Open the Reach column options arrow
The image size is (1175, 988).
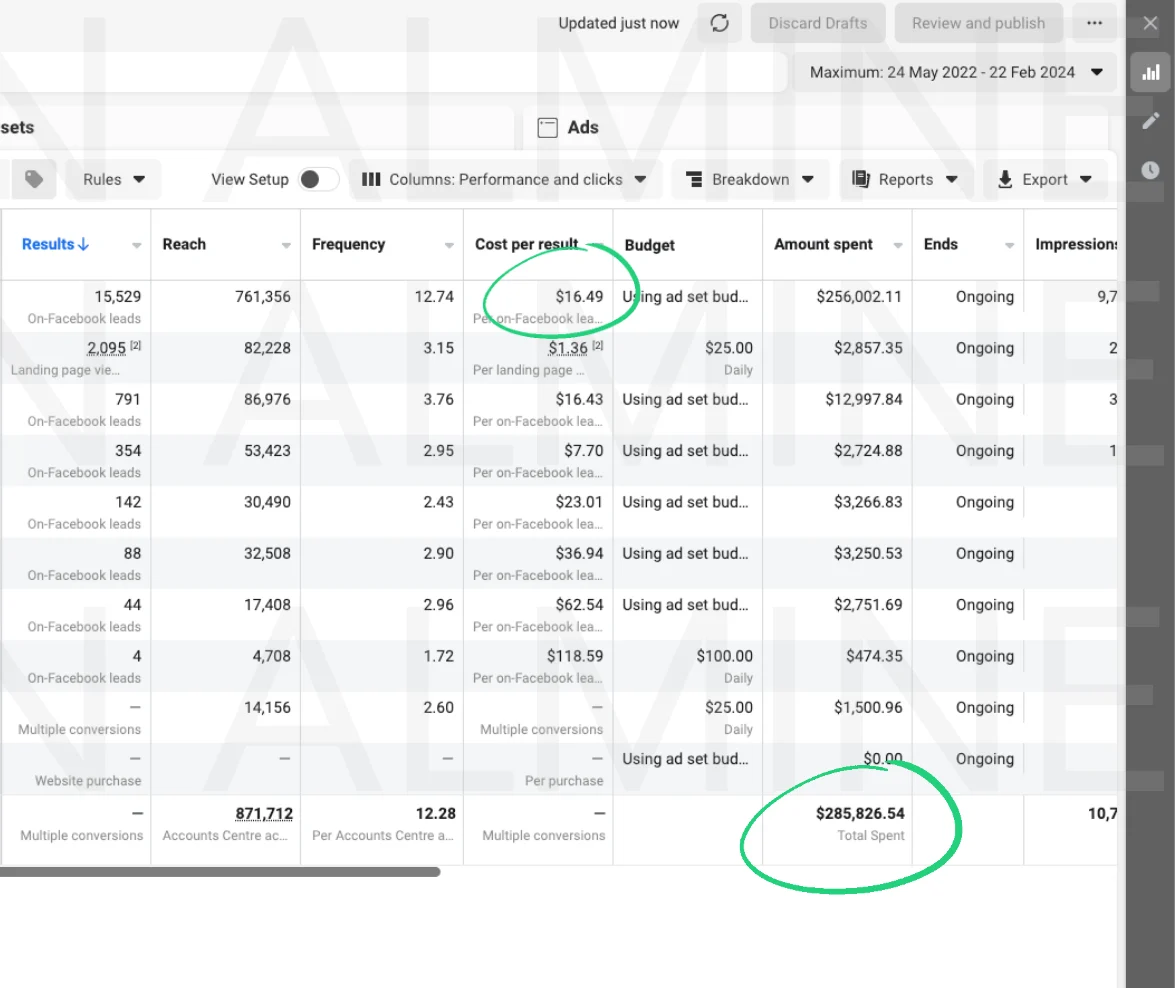tap(286, 245)
